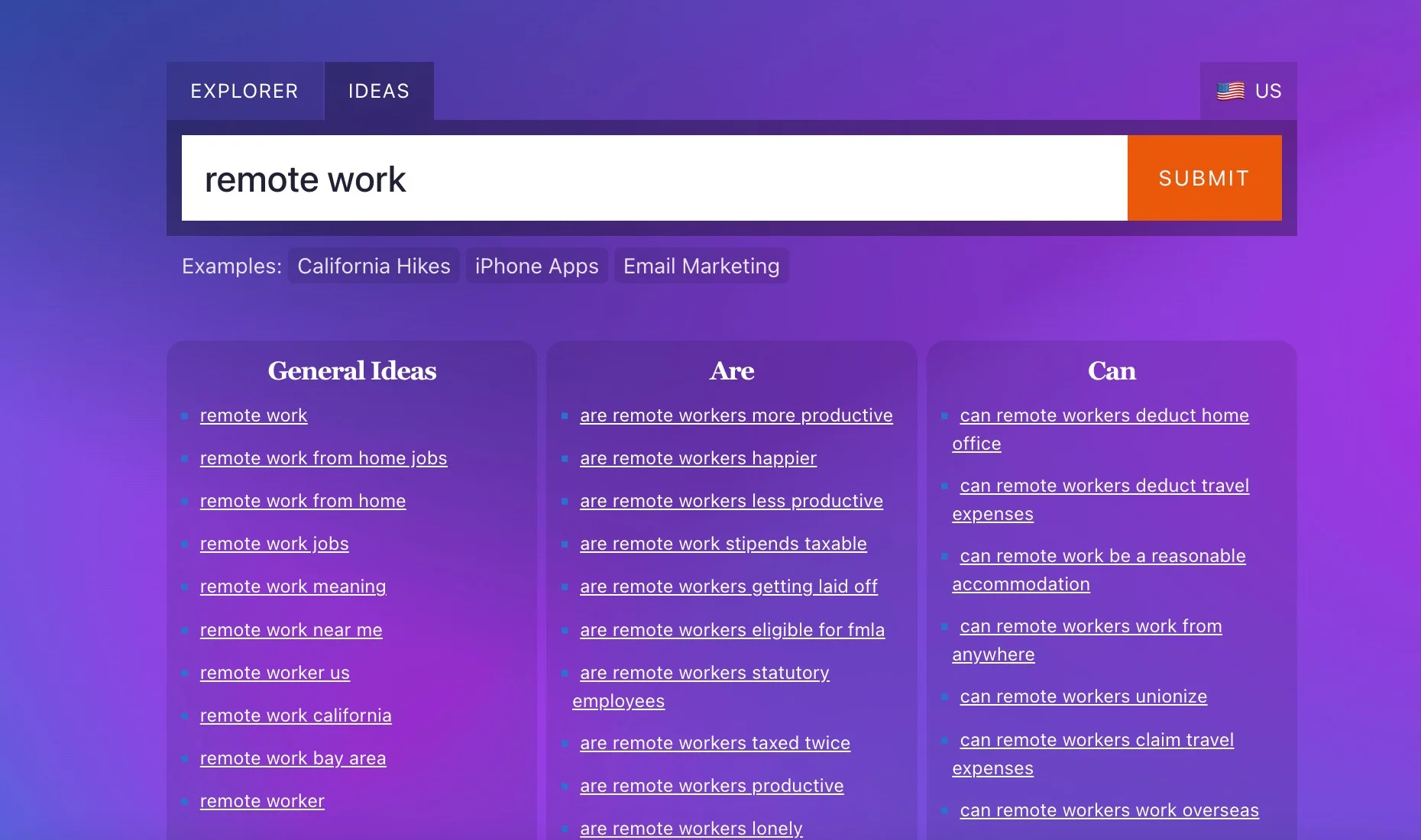Click 'can remote workers work overseas'

coord(1109,810)
